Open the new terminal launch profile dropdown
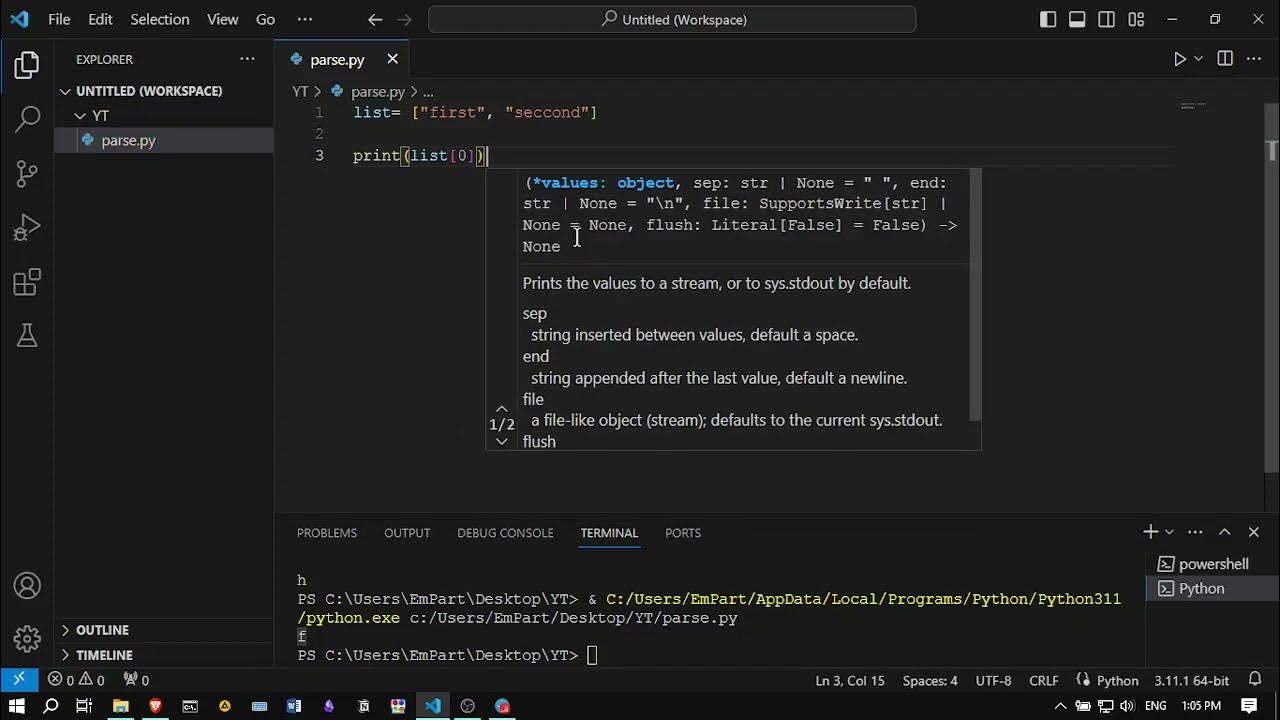Screen dimensions: 1280x720 point(1169,532)
